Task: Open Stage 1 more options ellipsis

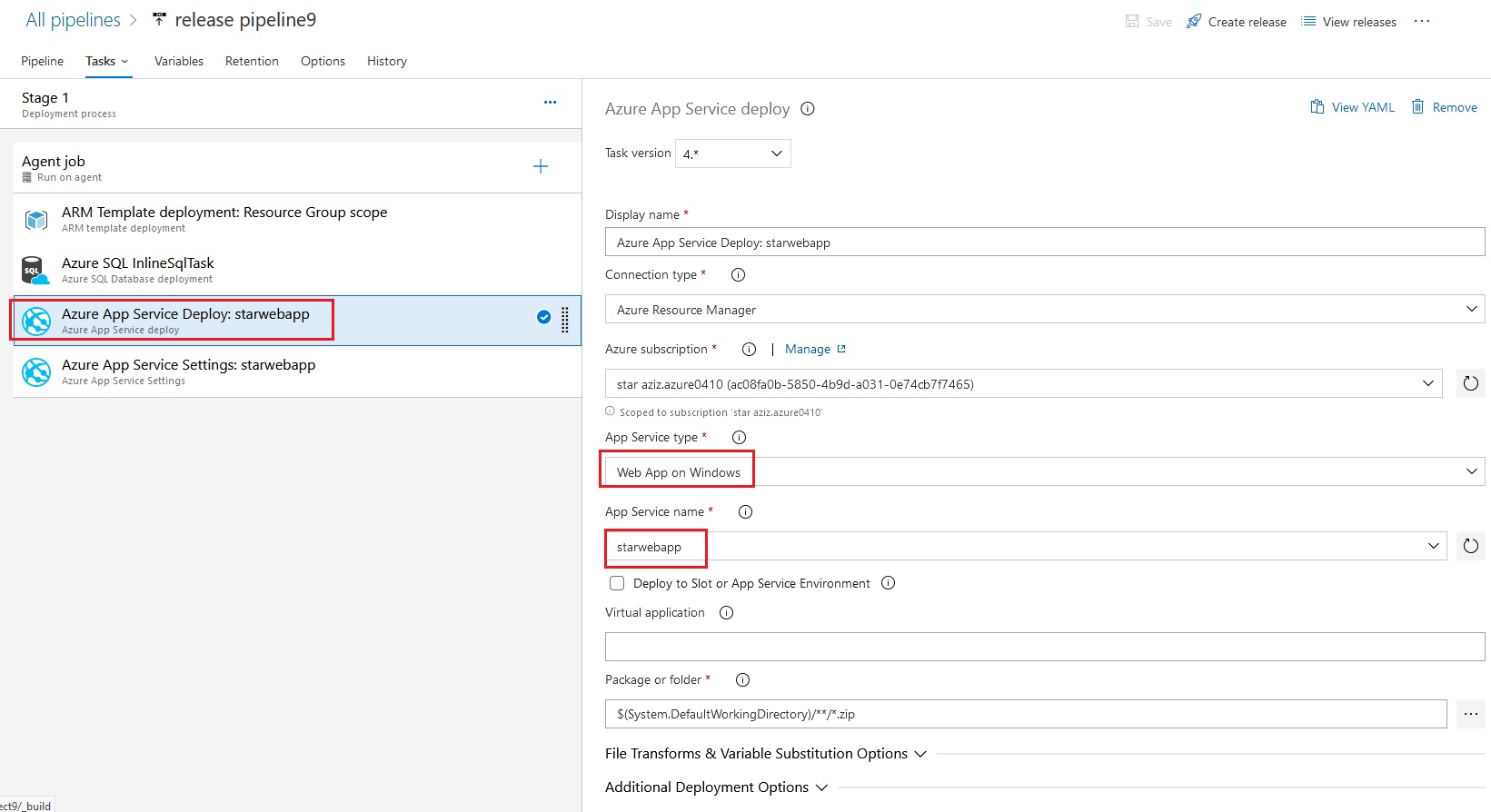Action: 550,103
